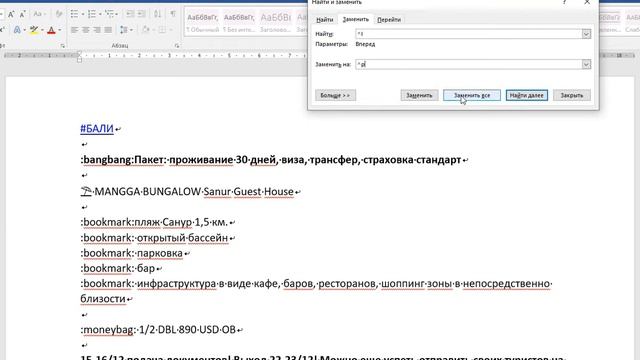Open the numbered list dropdown arrow
This screenshot has height=360, width=640.
pyautogui.click(x=100, y=14)
